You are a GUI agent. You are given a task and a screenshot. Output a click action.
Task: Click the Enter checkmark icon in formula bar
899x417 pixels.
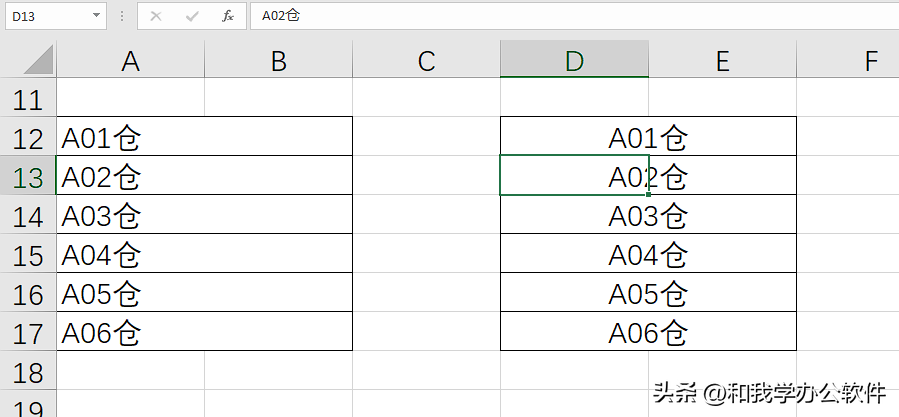[191, 16]
